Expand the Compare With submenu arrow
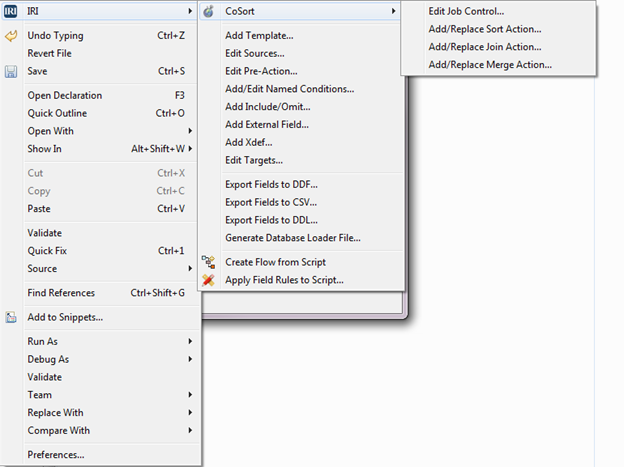Screen dimensions: 624x467 pos(190,430)
